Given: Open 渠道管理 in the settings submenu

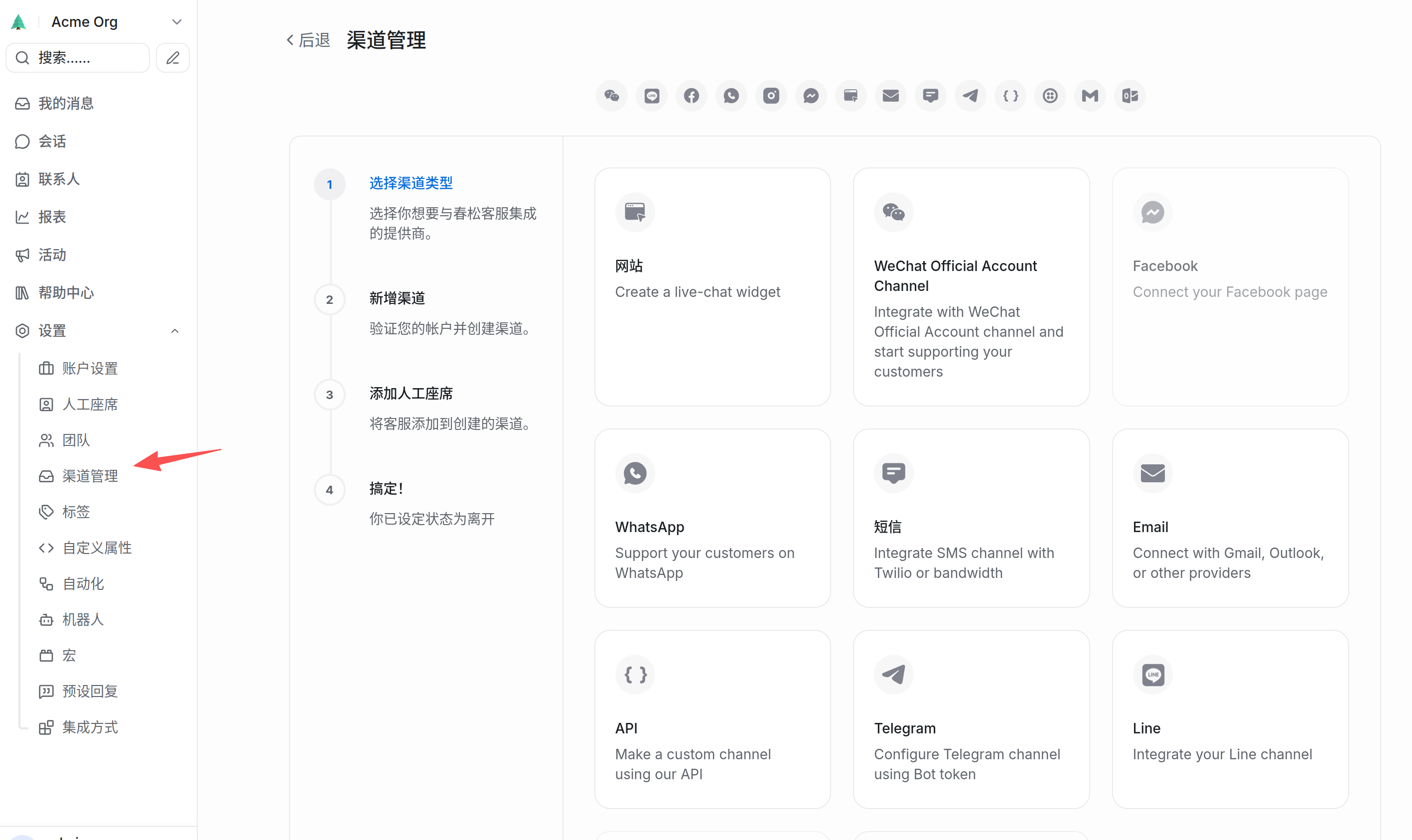Looking at the screenshot, I should tap(89, 476).
